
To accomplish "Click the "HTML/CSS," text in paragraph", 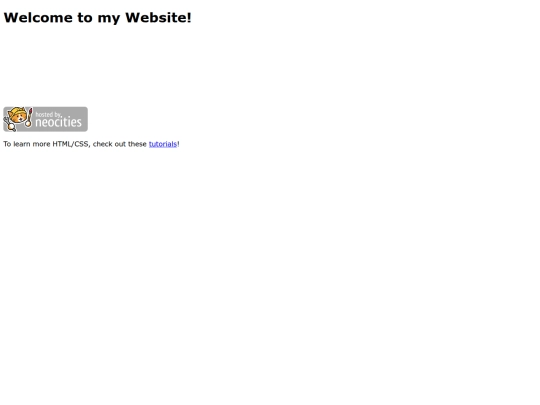I will point(72,144).
